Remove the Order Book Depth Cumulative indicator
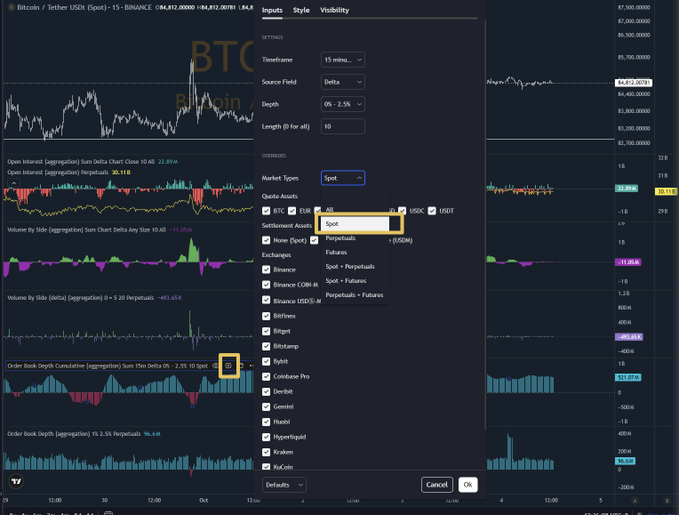Viewport: 679px width, 515px height. click(x=241, y=366)
